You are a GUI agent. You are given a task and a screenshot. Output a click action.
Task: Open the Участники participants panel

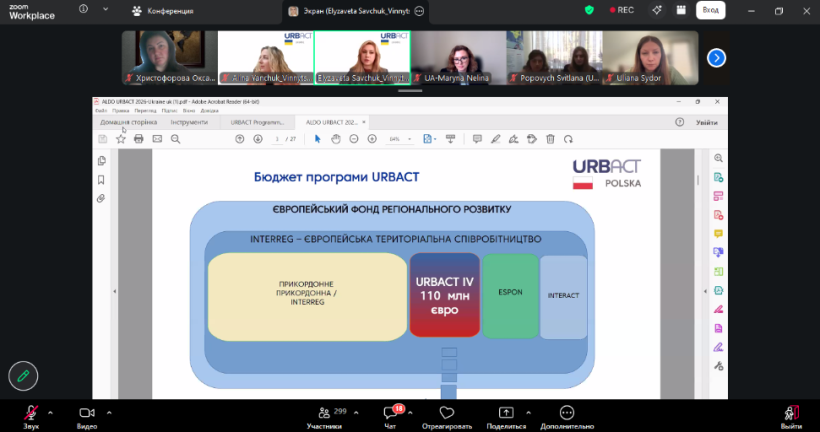click(324, 415)
